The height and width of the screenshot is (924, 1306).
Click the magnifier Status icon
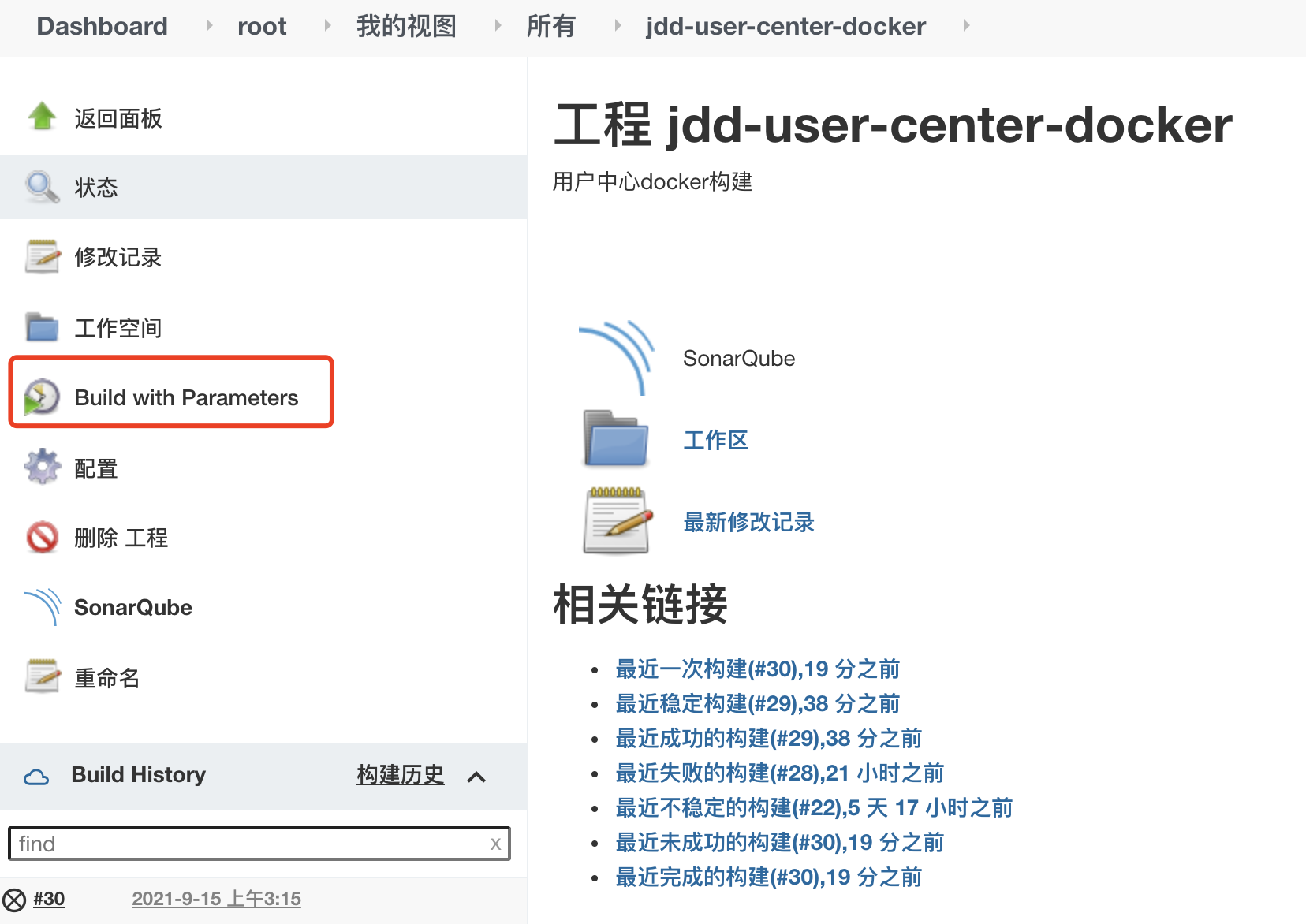point(42,187)
